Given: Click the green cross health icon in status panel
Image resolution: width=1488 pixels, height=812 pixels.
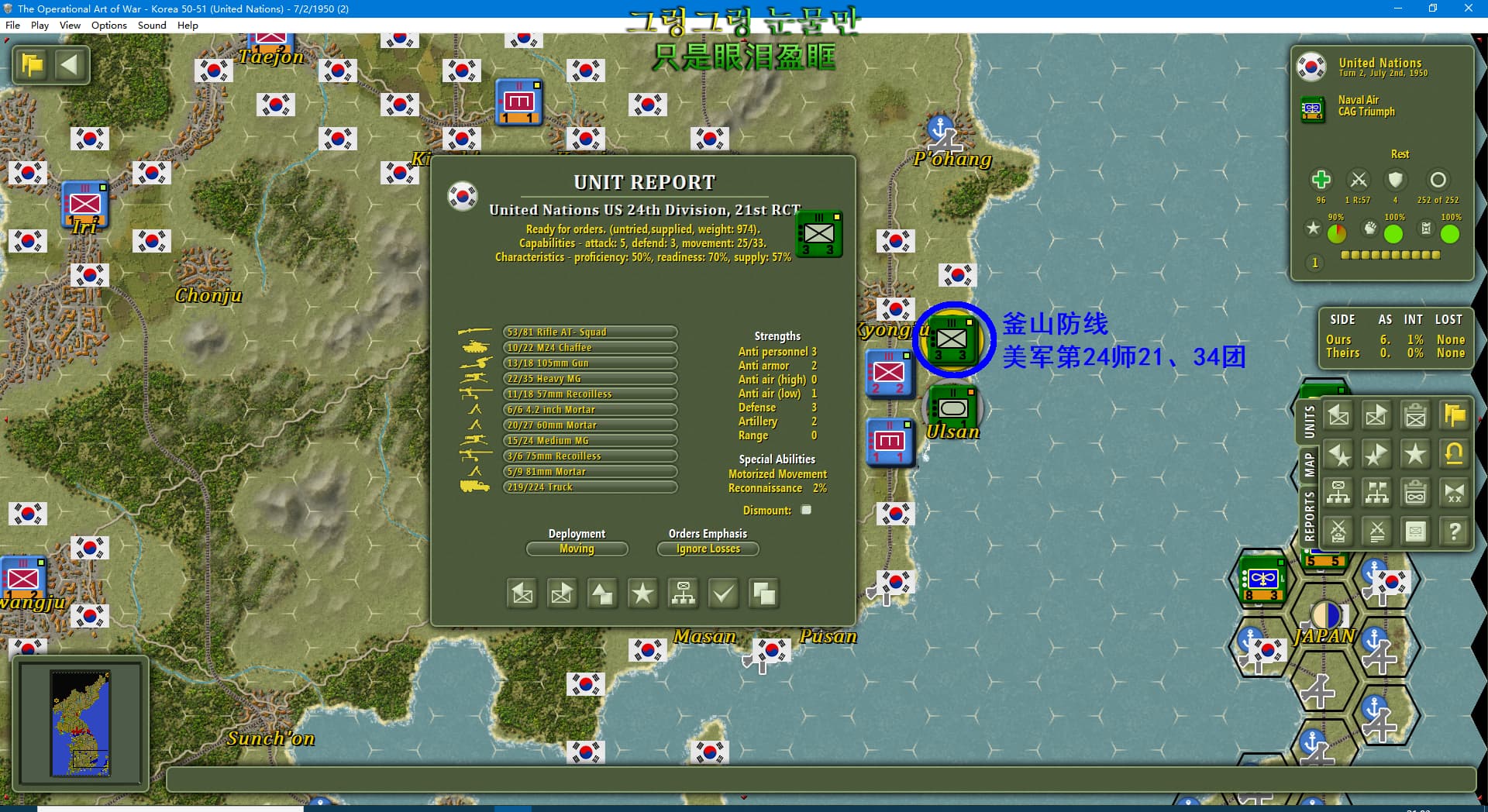Looking at the screenshot, I should pos(1321,181).
